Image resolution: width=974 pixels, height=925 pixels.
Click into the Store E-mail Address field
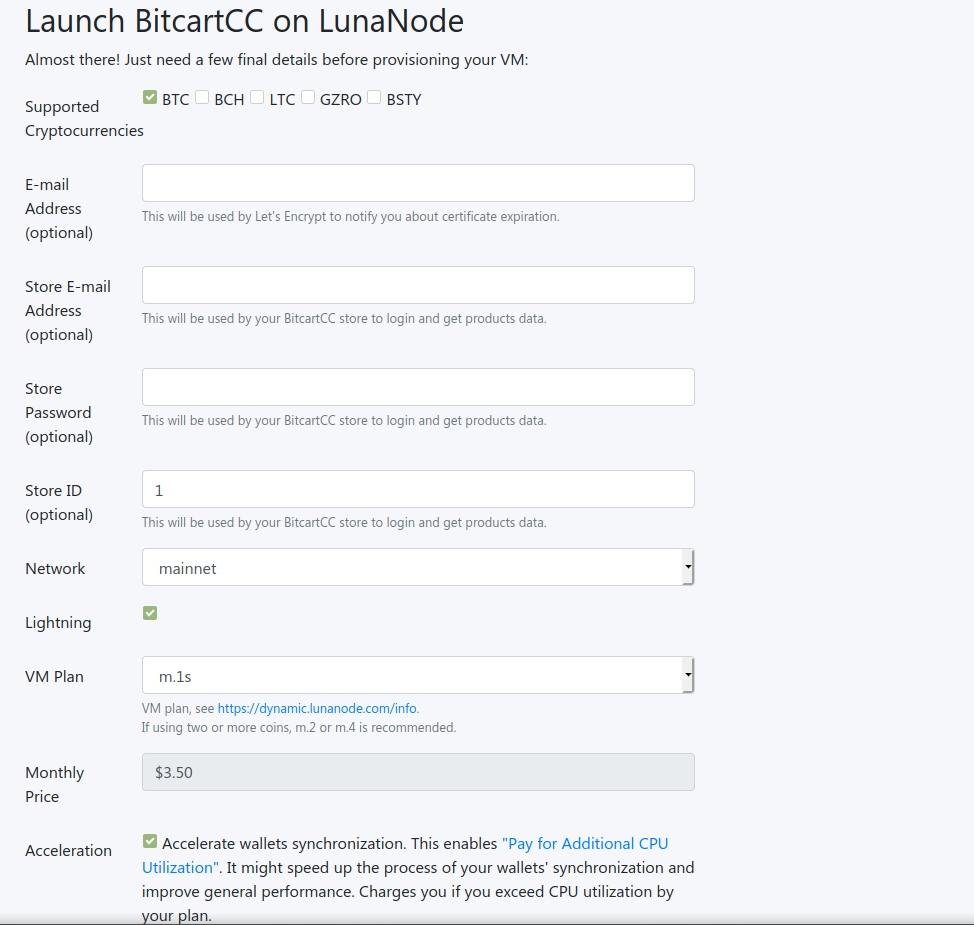point(418,285)
